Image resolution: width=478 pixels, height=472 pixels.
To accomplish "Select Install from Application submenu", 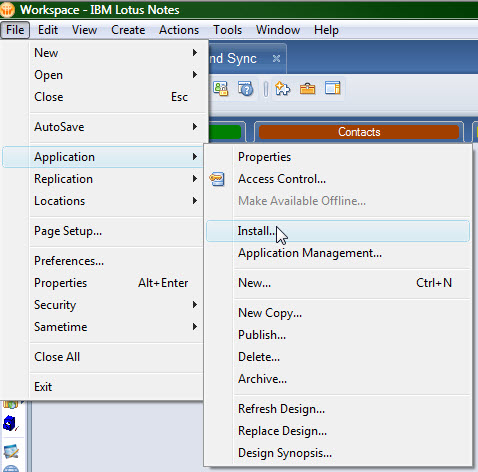I will [338, 231].
